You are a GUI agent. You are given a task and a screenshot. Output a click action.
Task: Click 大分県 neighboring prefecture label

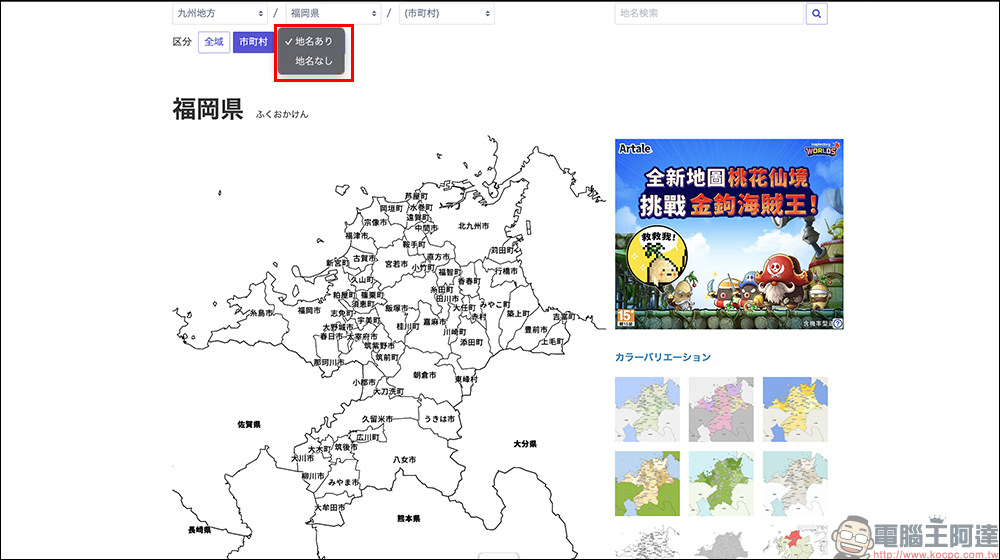coord(525,444)
